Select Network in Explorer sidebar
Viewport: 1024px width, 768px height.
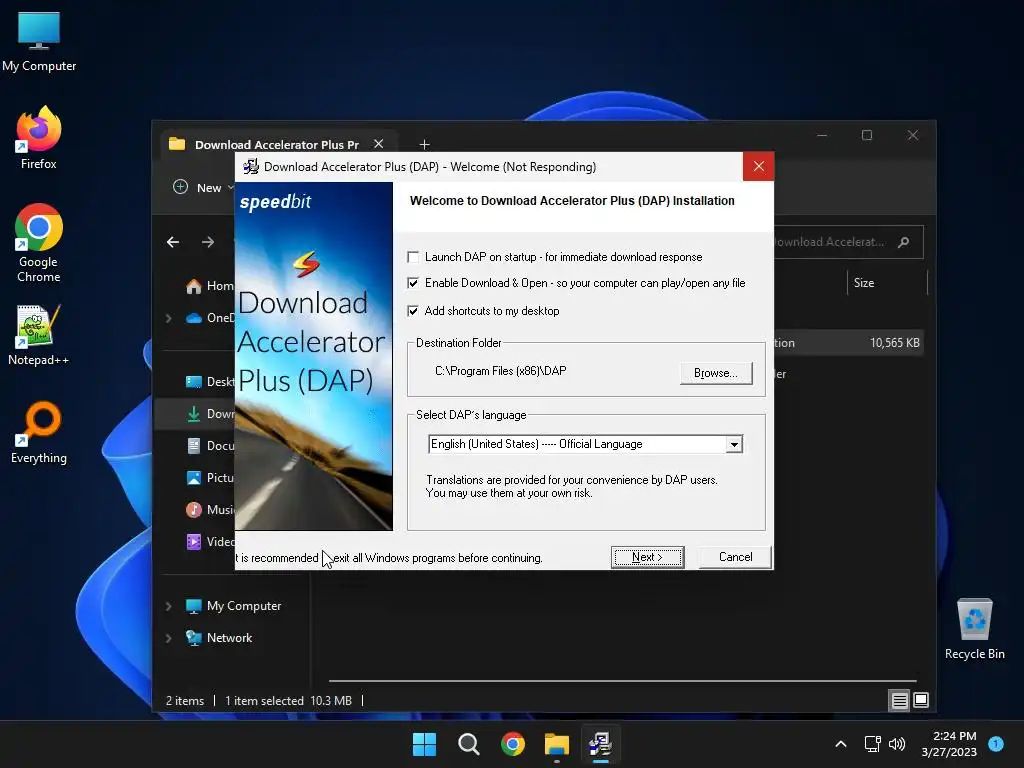[219, 638]
